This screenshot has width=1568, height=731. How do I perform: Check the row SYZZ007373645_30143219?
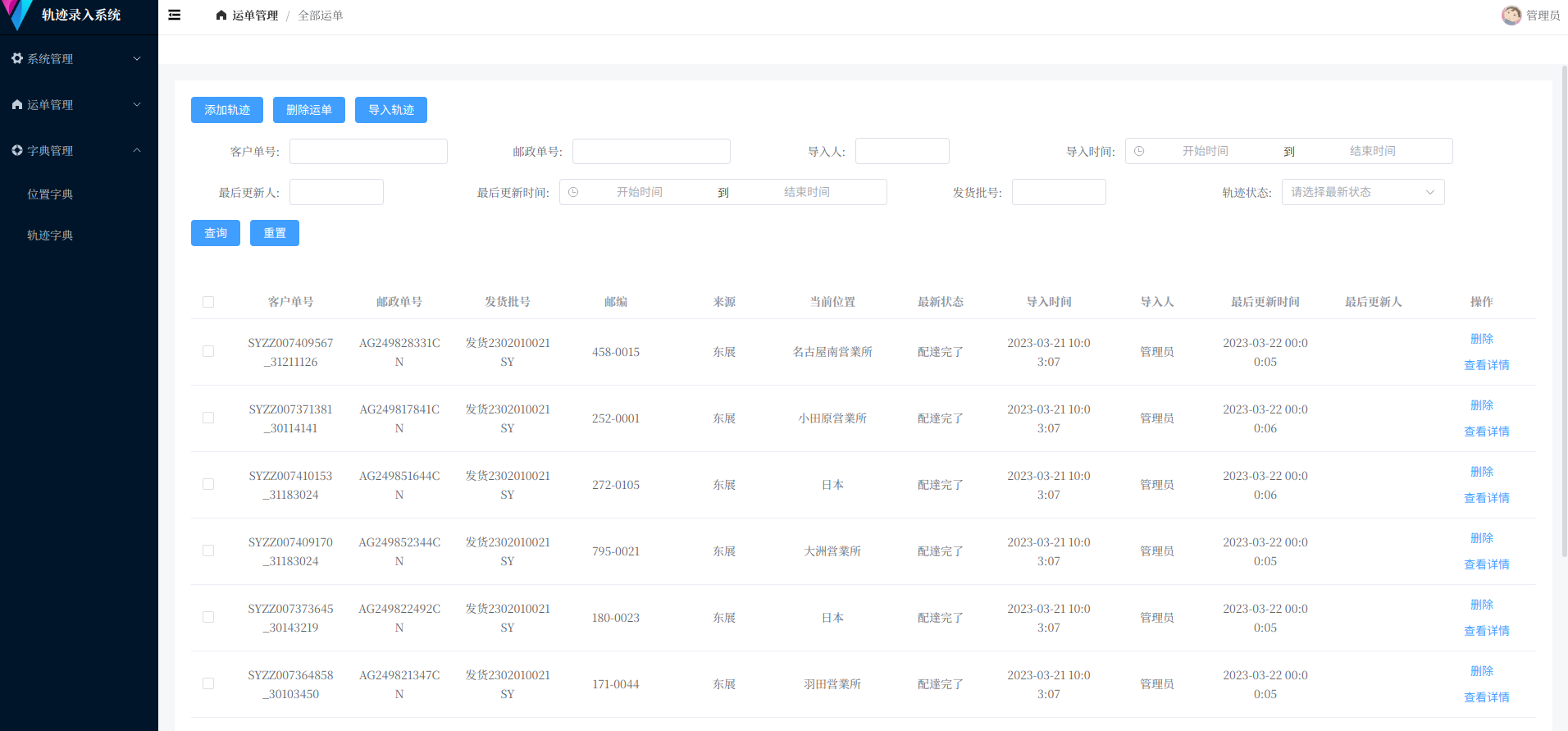(x=208, y=617)
